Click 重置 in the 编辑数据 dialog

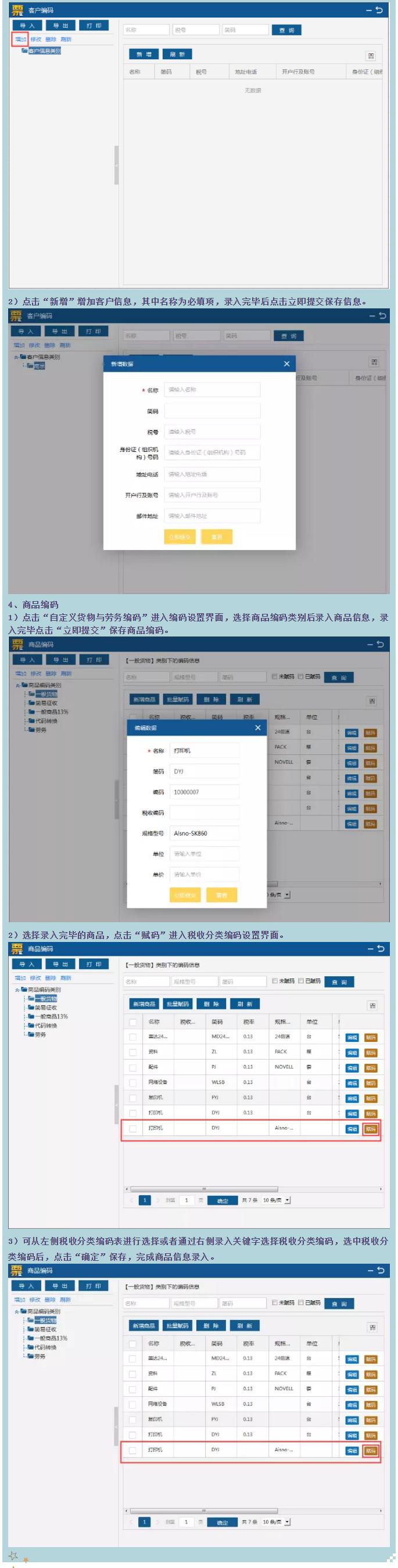[221, 896]
